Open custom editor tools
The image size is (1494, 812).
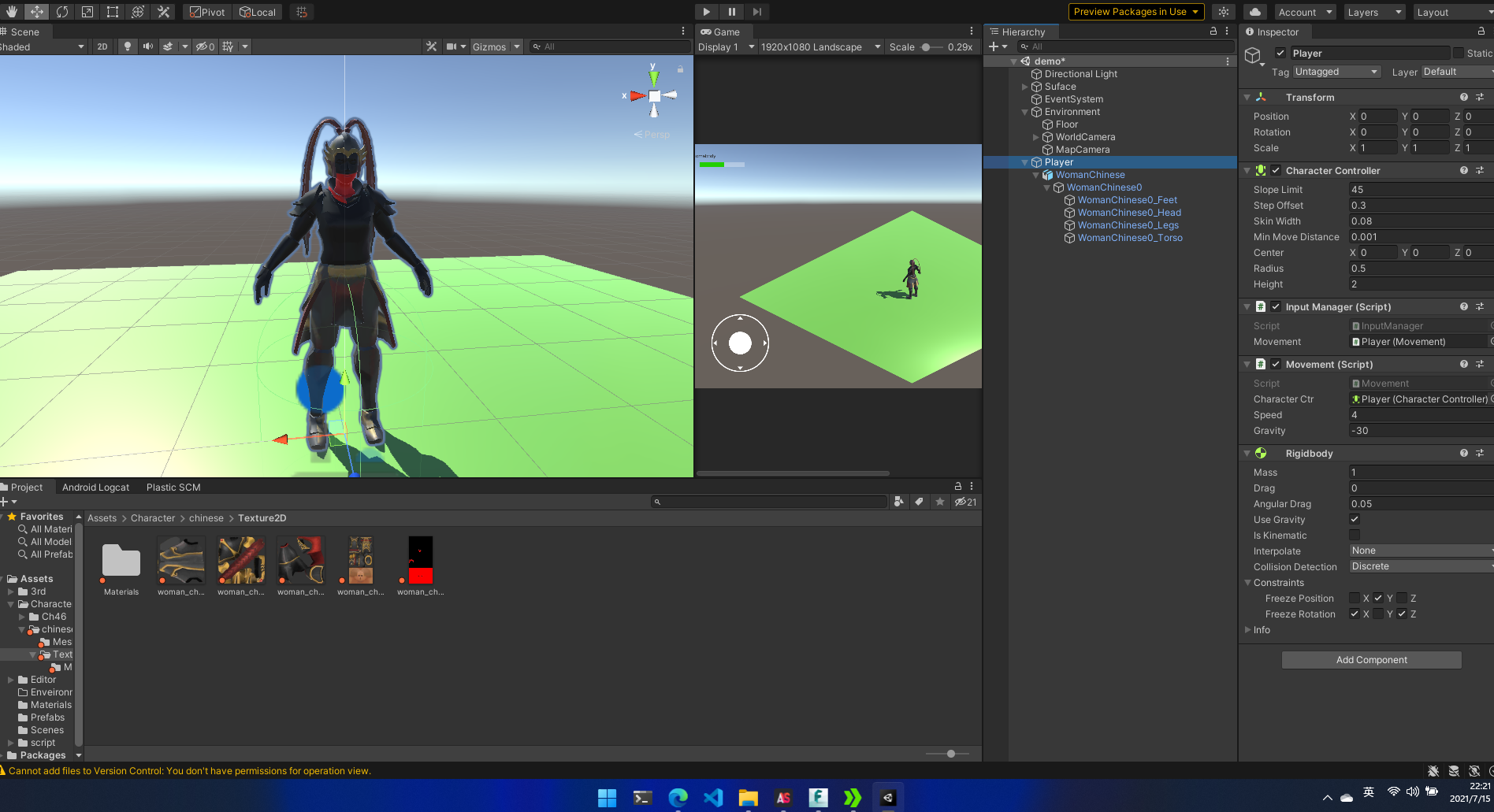[x=163, y=12]
